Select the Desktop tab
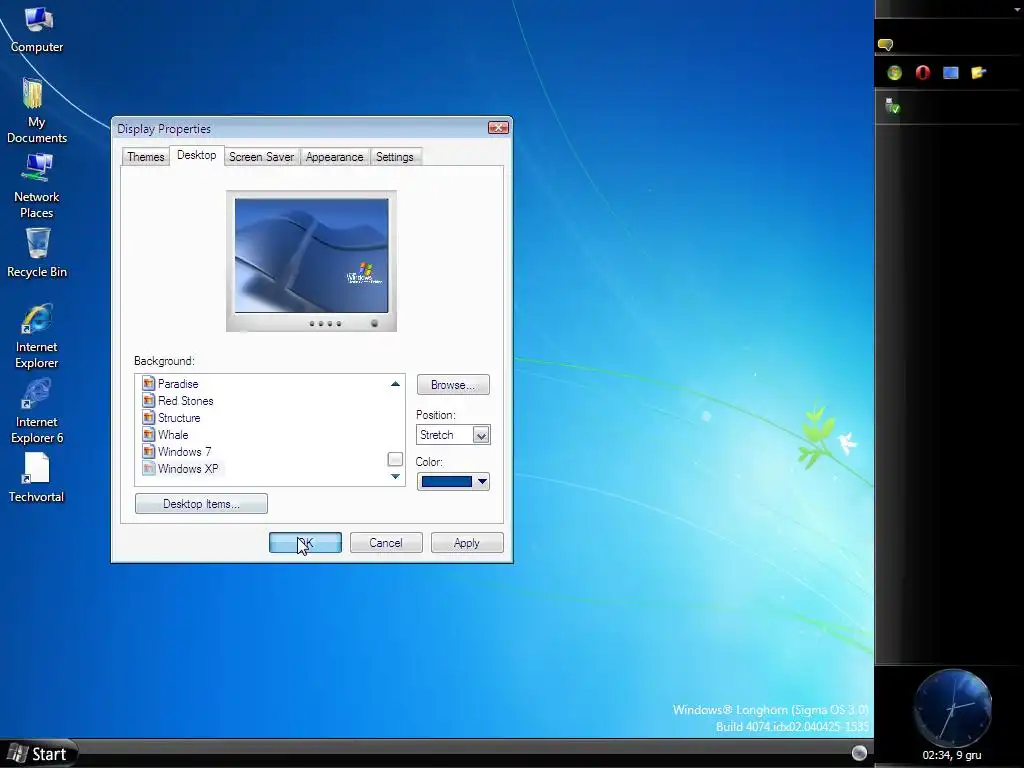This screenshot has height=768, width=1024. [x=197, y=155]
